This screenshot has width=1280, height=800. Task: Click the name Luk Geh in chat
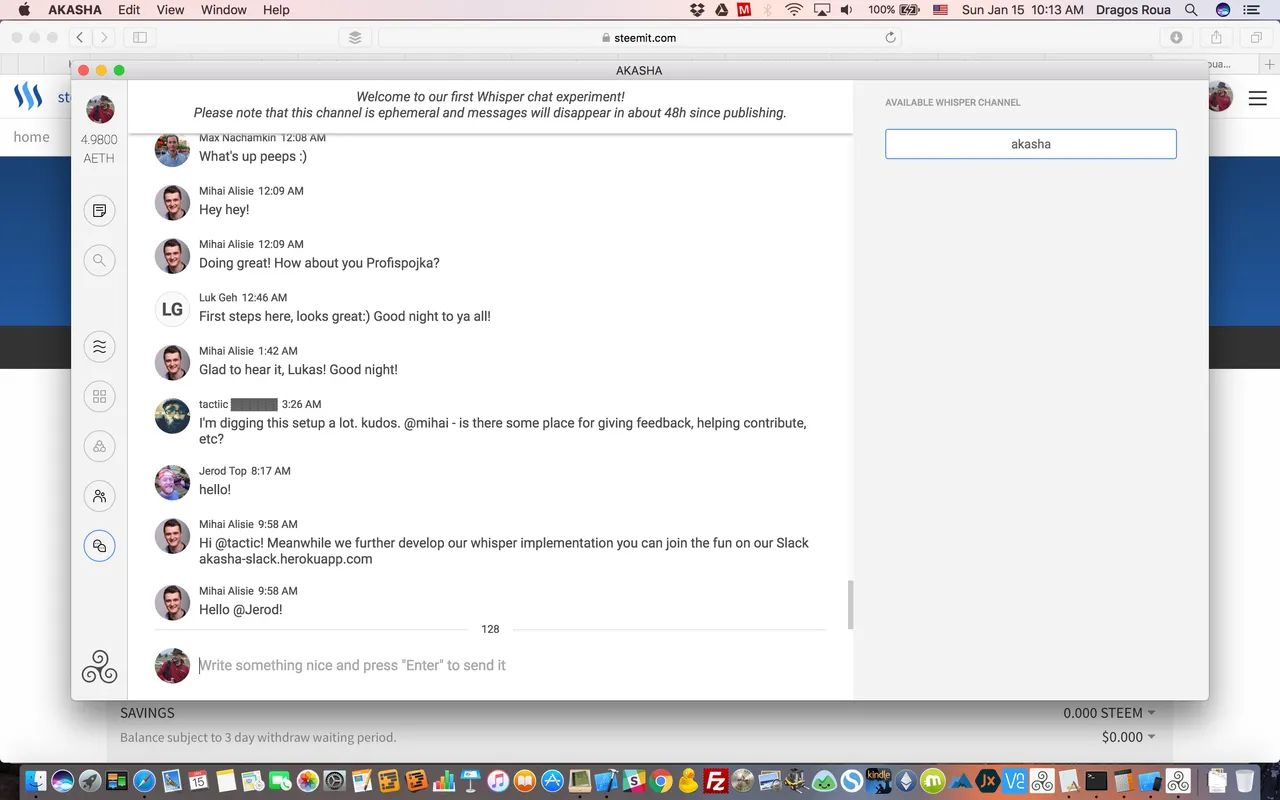(218, 298)
